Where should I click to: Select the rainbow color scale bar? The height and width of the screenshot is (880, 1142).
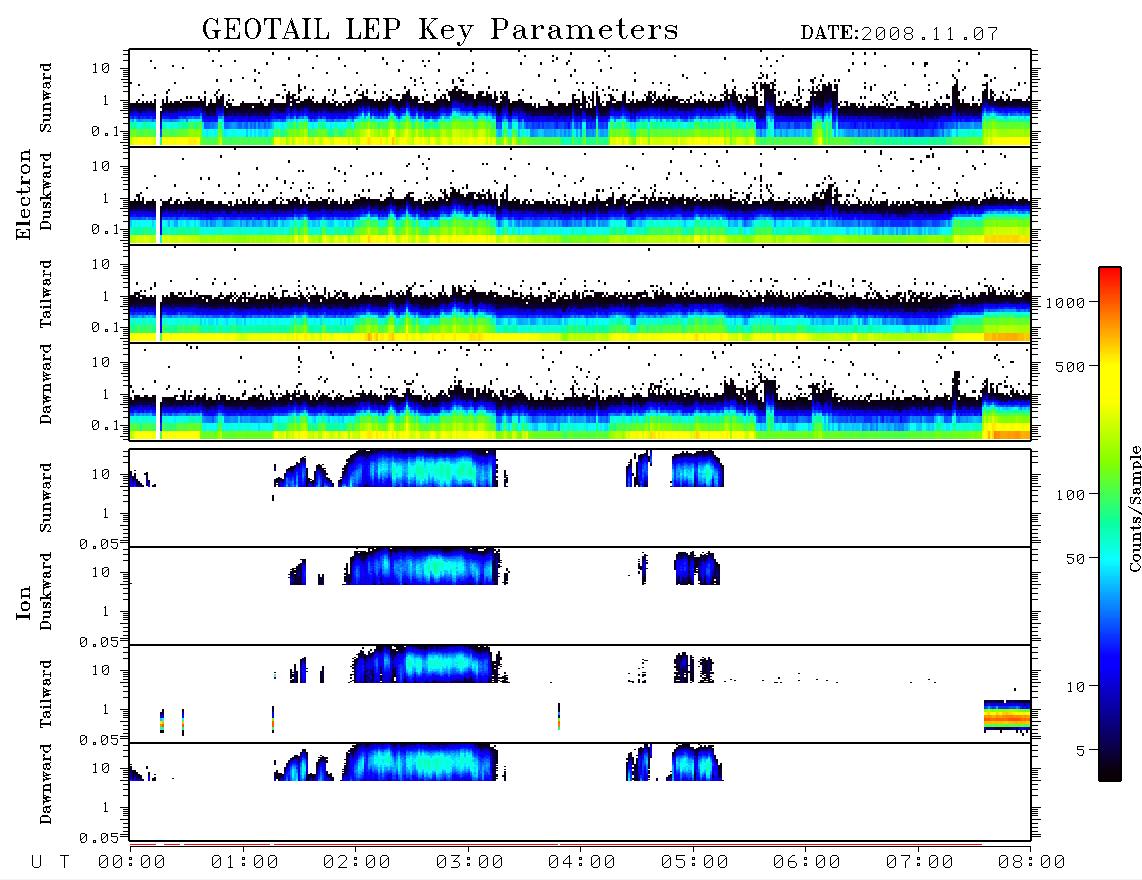1109,524
